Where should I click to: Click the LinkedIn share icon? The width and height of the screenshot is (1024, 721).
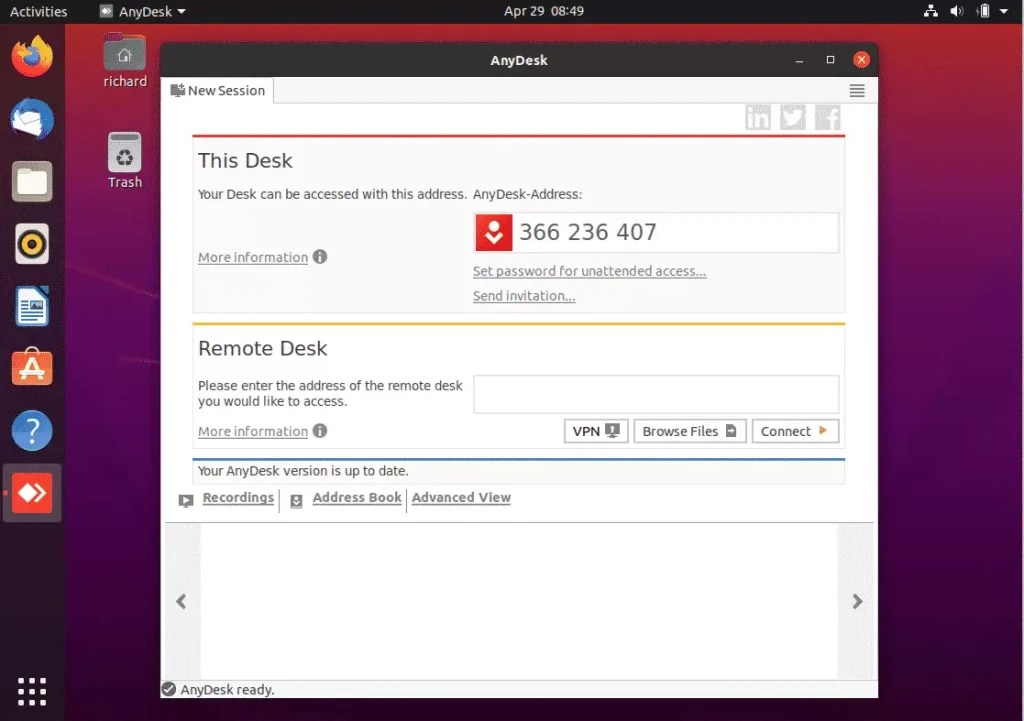click(757, 117)
